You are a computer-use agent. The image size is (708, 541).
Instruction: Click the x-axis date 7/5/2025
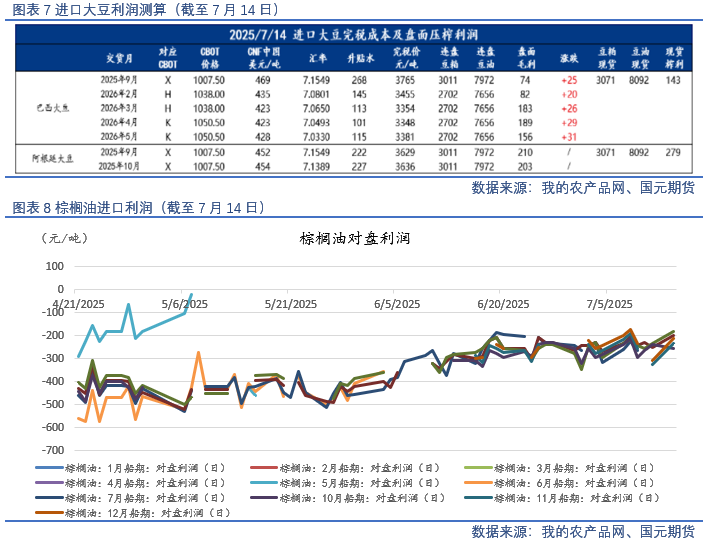[609, 304]
